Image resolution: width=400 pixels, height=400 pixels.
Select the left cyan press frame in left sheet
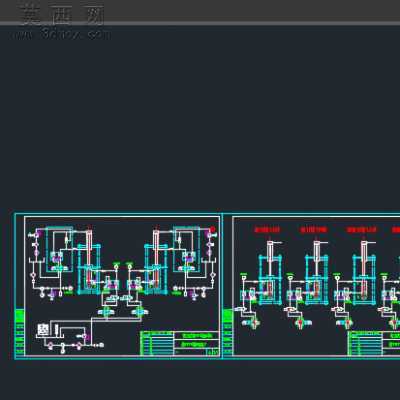click(x=89, y=269)
